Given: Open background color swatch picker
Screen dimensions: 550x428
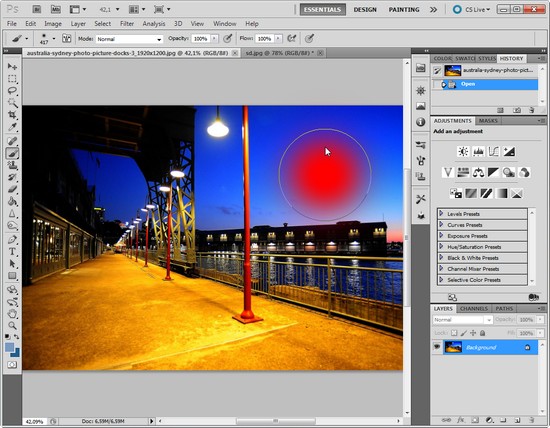Looking at the screenshot, I should coord(16,353).
